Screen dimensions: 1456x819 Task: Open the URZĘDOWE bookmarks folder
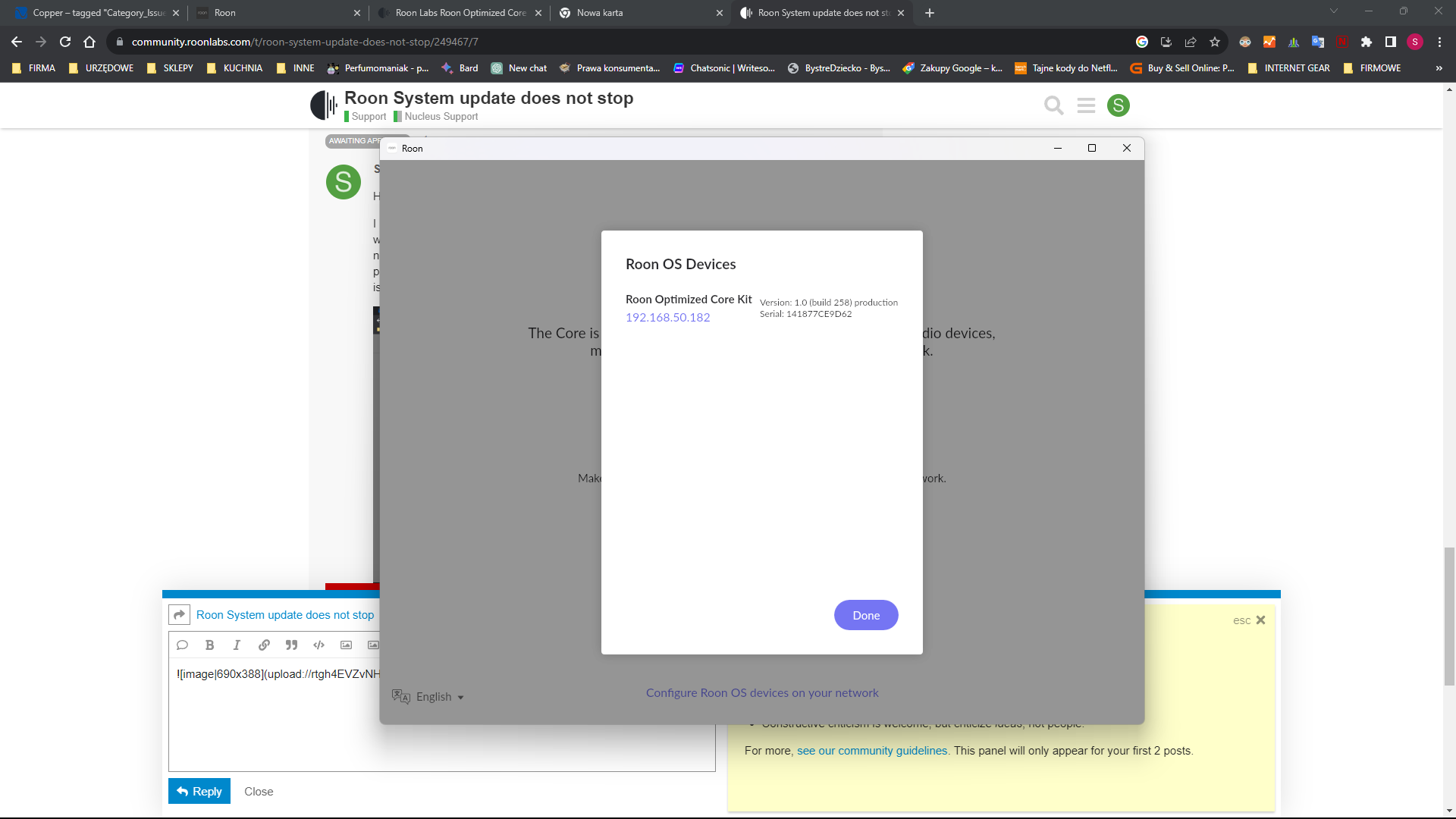pyautogui.click(x=101, y=68)
